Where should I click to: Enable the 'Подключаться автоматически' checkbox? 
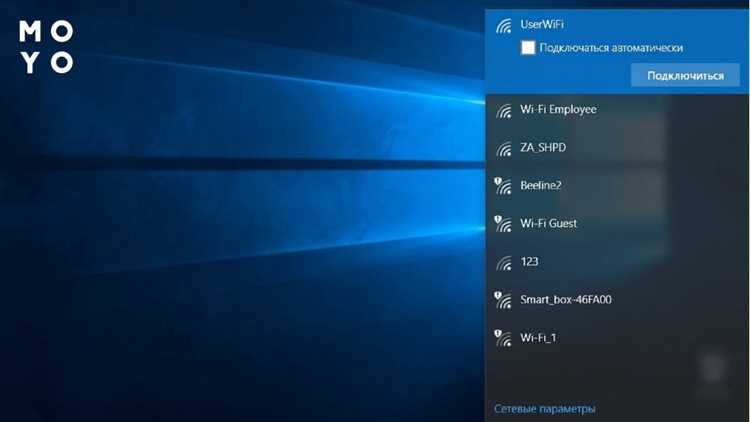(x=528, y=47)
